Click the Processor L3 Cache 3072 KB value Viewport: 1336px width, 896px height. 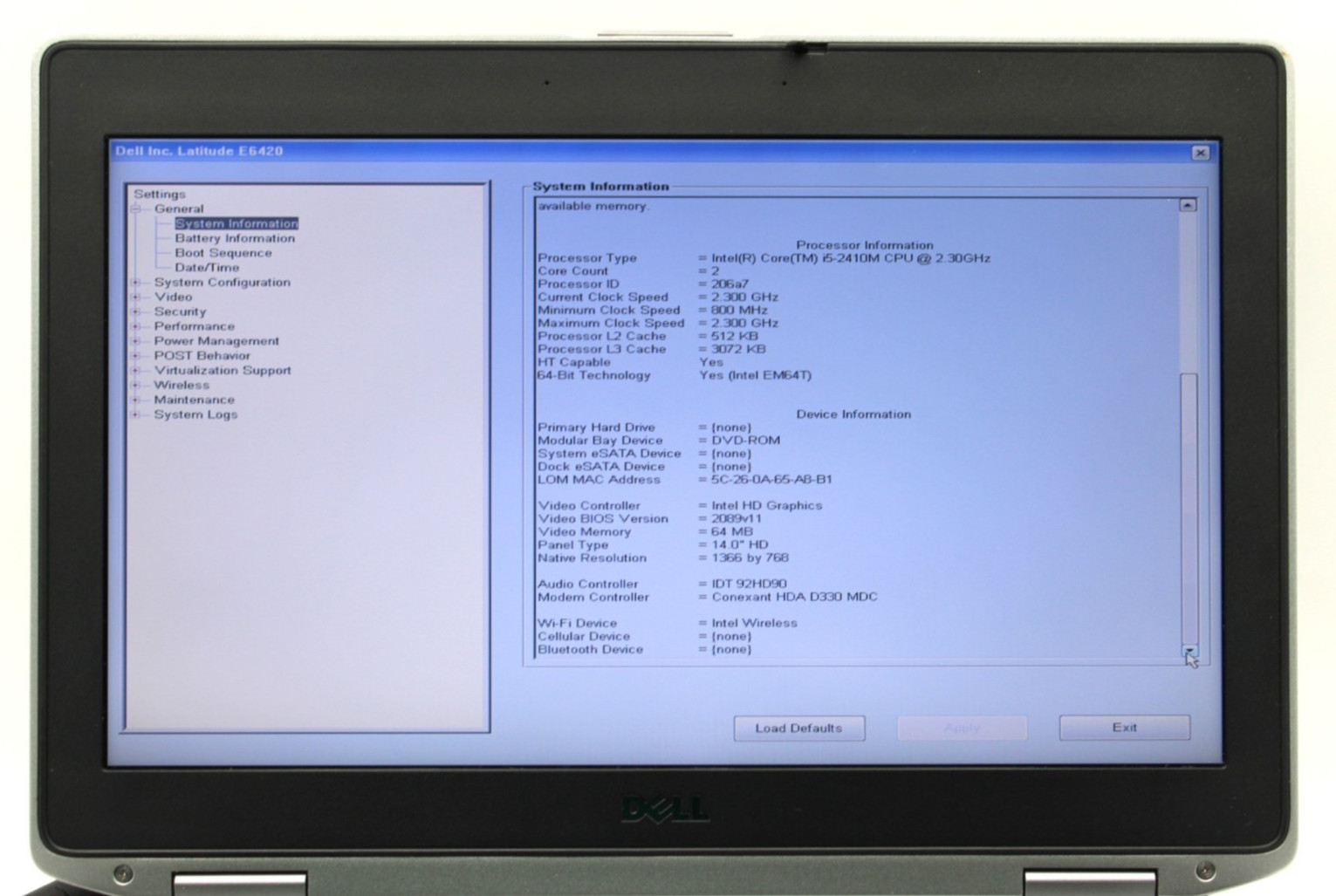[738, 350]
